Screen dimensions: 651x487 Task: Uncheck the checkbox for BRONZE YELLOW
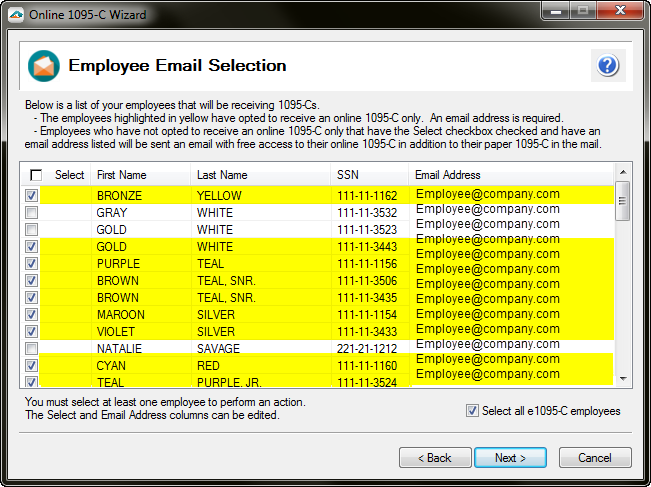(32, 195)
